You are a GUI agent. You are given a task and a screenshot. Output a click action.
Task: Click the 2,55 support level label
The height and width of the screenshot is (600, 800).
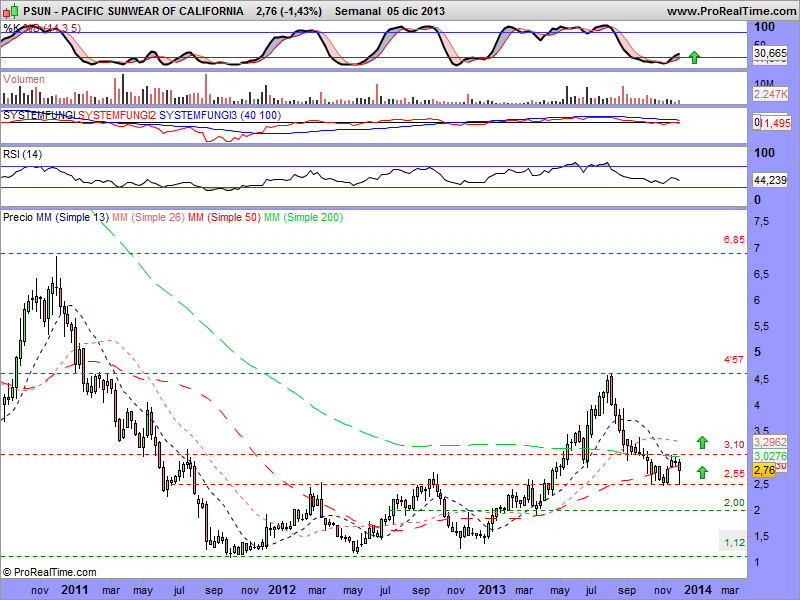pos(734,473)
